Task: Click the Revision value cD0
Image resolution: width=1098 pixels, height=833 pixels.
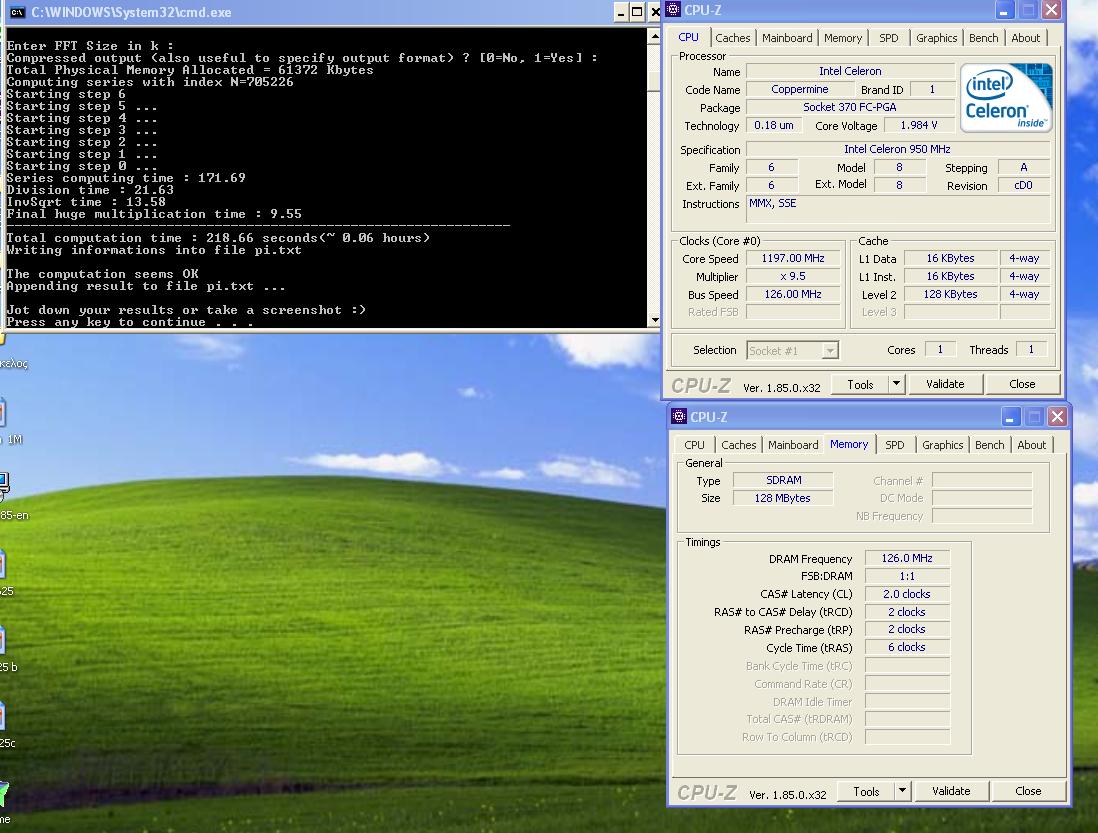Action: tap(1023, 186)
